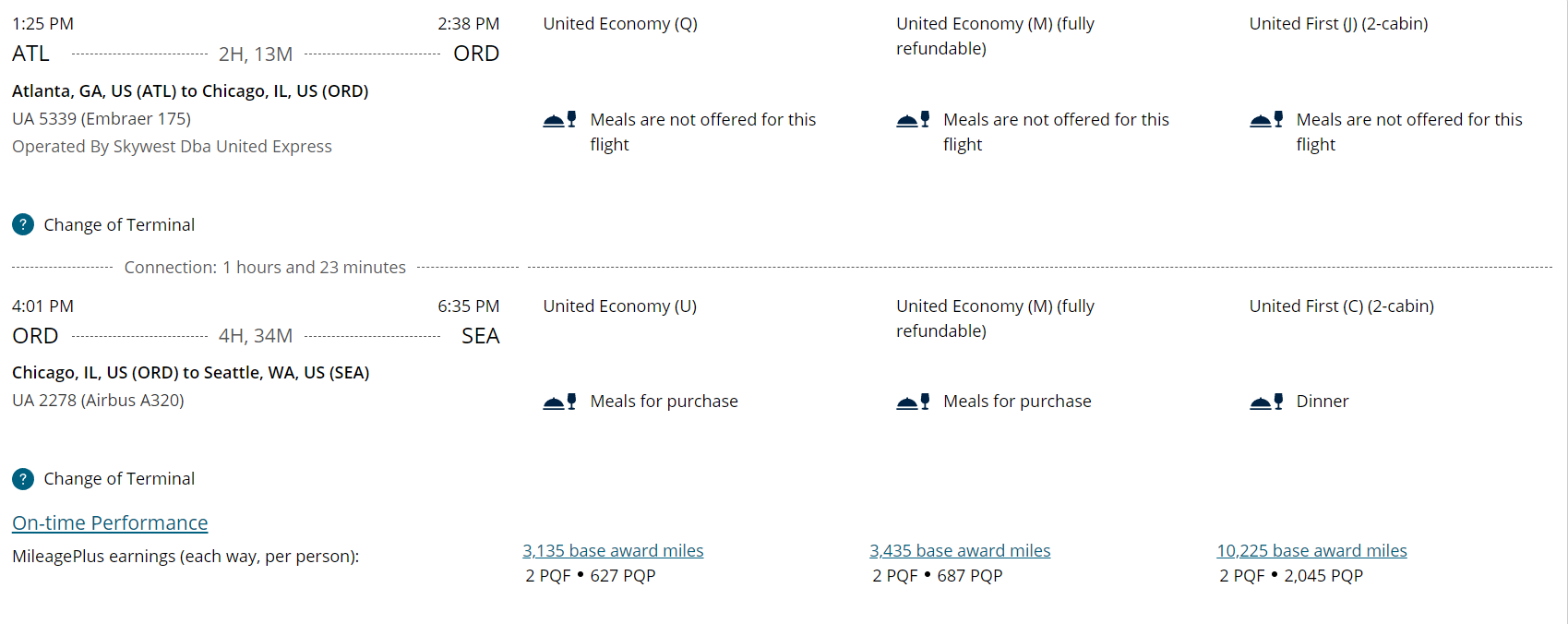Click the Connection: 1 hours and 23 minutes text

click(x=265, y=267)
